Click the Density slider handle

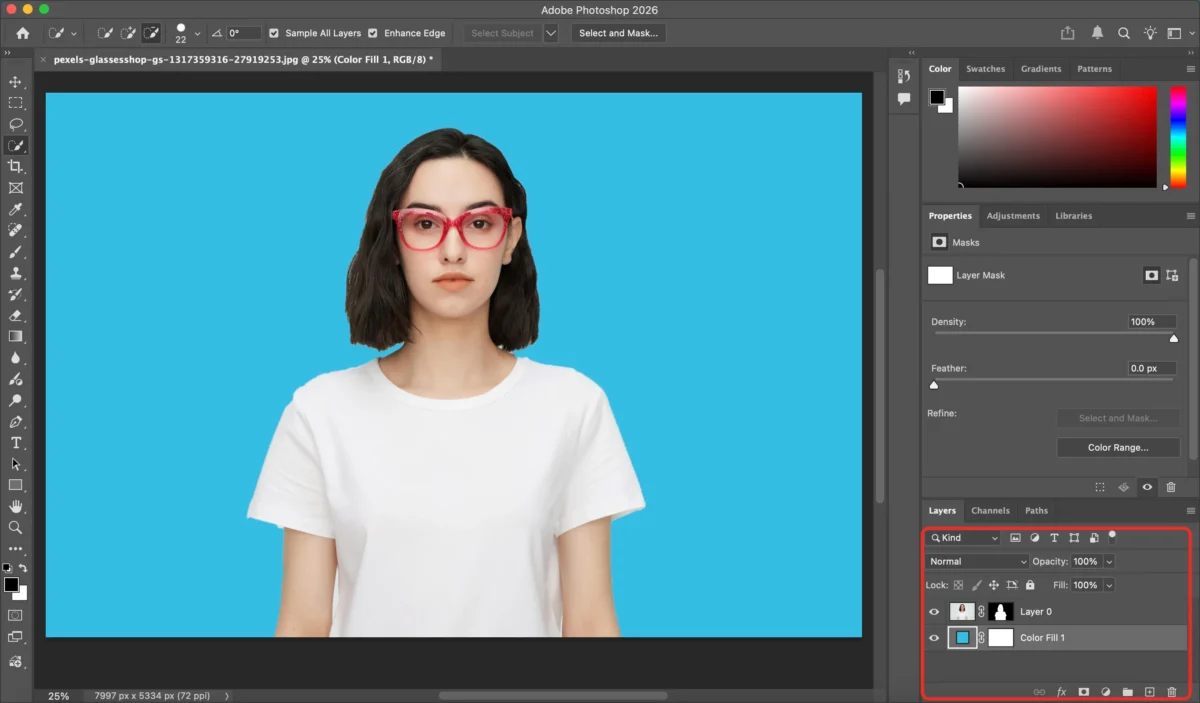(x=1174, y=338)
